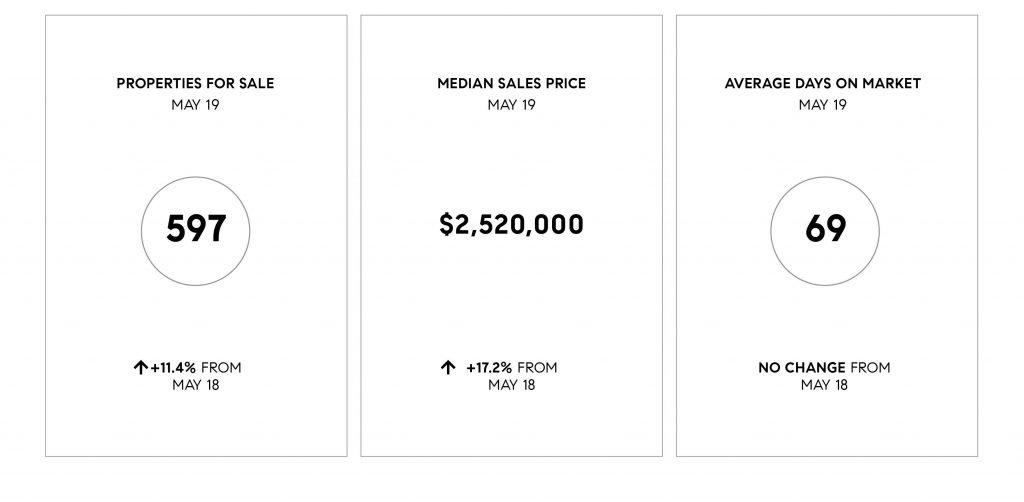Select the +17.2% change text
The width and height of the screenshot is (1024, 502).
pos(489,368)
